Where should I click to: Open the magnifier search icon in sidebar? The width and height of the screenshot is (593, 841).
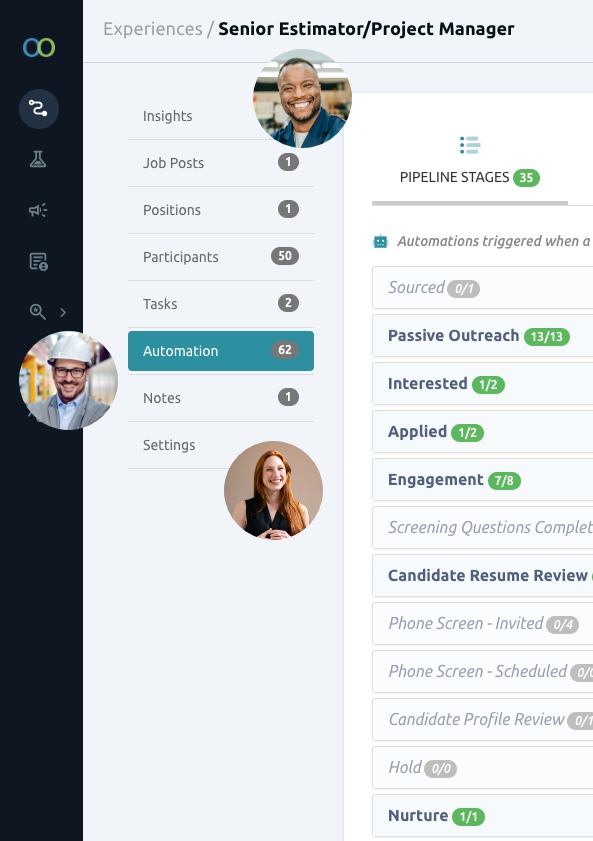coord(38,312)
